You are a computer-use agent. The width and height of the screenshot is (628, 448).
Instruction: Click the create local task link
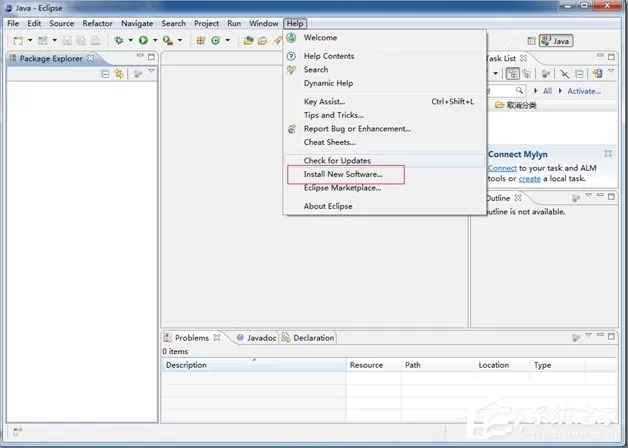pos(529,179)
